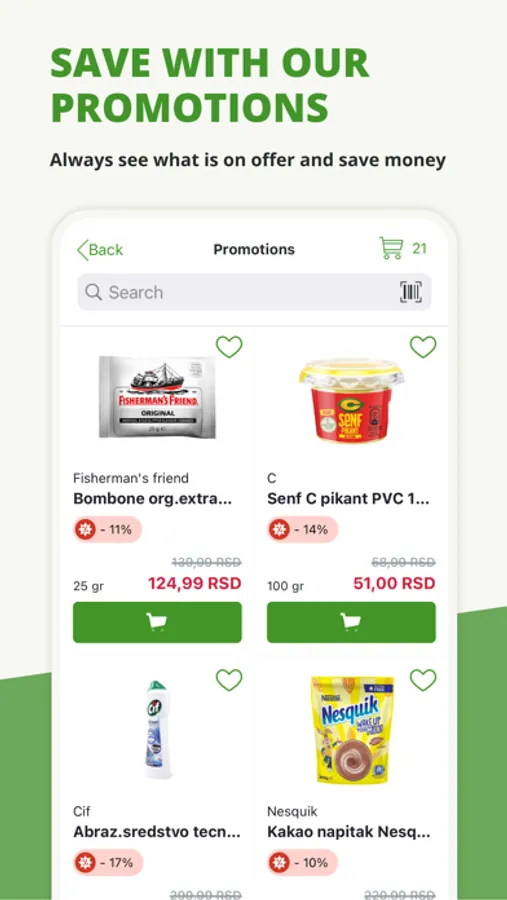Select the -17% discount badge on Cif

tap(108, 862)
